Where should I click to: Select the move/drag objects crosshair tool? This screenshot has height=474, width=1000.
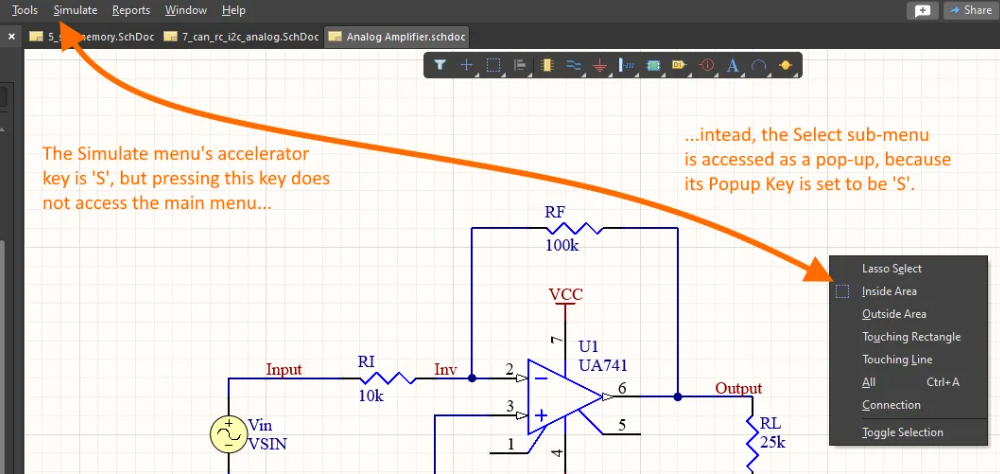click(x=466, y=65)
